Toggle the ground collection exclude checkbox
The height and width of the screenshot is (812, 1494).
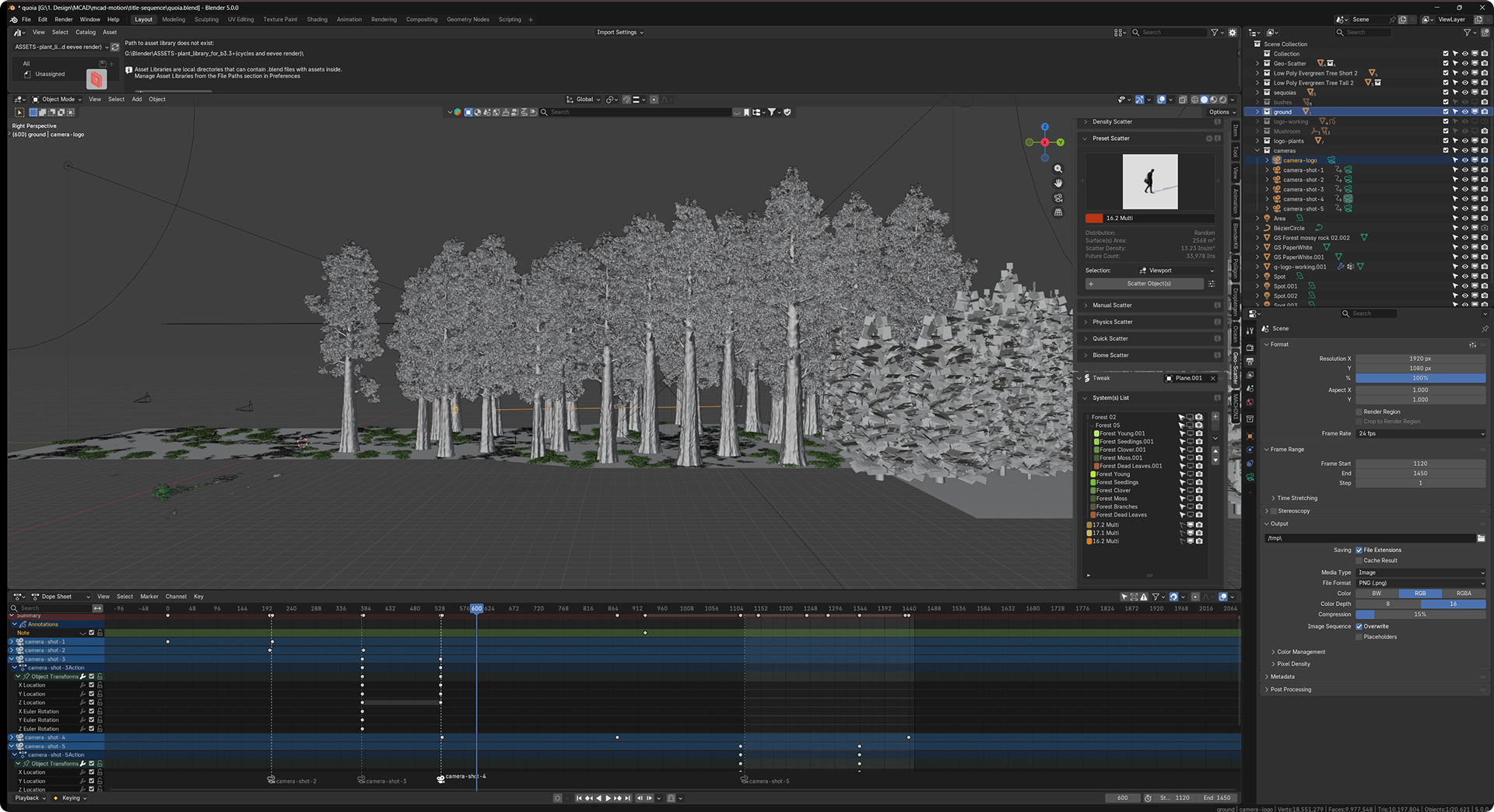point(1446,112)
